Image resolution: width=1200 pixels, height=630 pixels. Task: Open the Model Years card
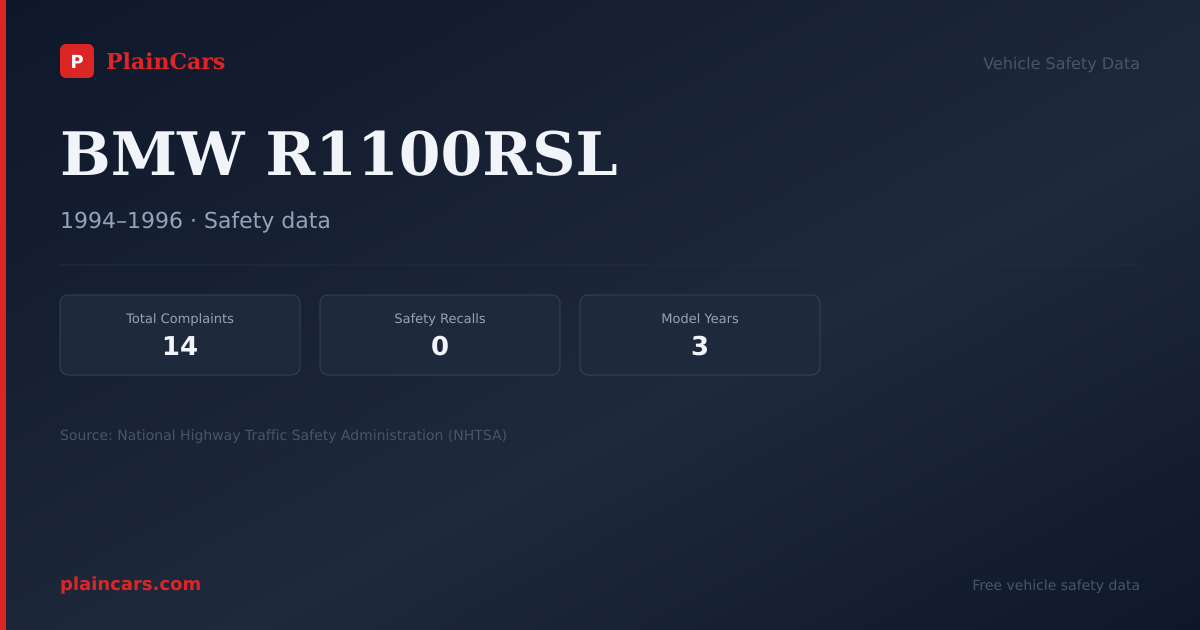[x=700, y=335]
